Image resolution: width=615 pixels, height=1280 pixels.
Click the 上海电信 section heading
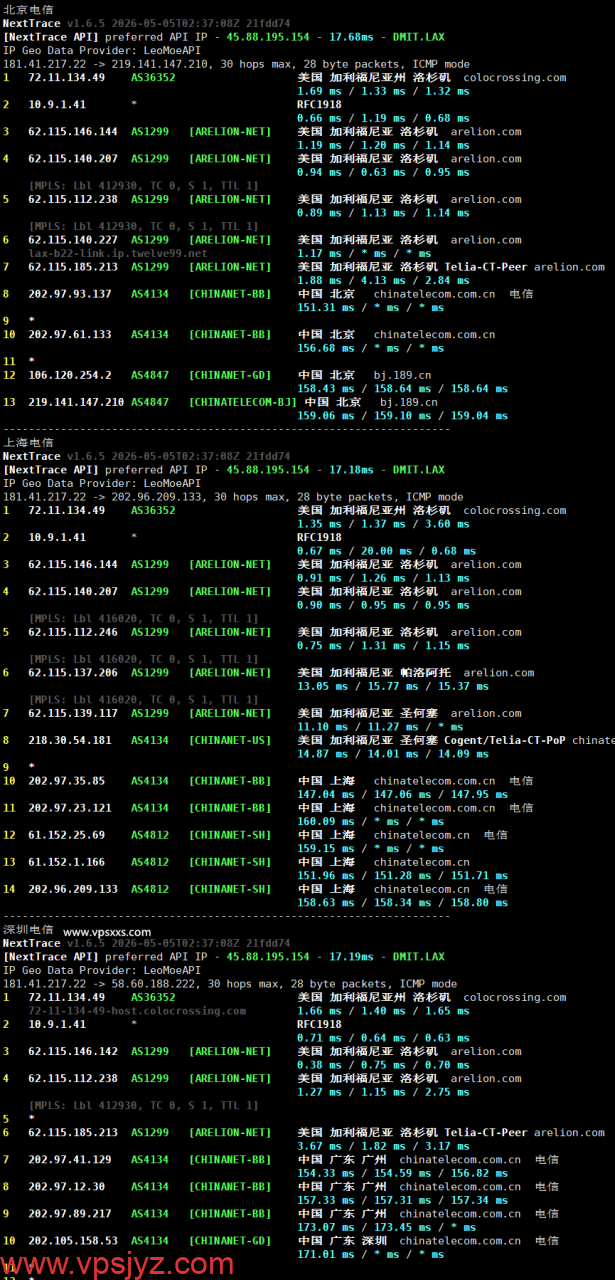pos(28,442)
